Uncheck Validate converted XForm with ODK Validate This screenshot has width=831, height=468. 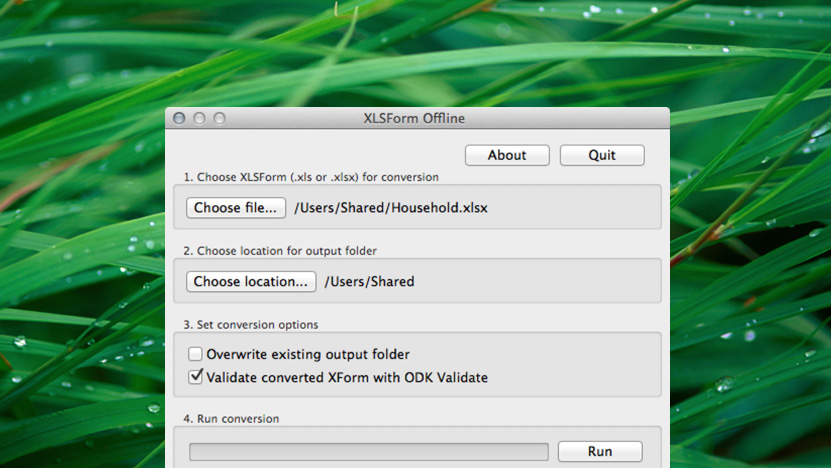pyautogui.click(x=195, y=377)
